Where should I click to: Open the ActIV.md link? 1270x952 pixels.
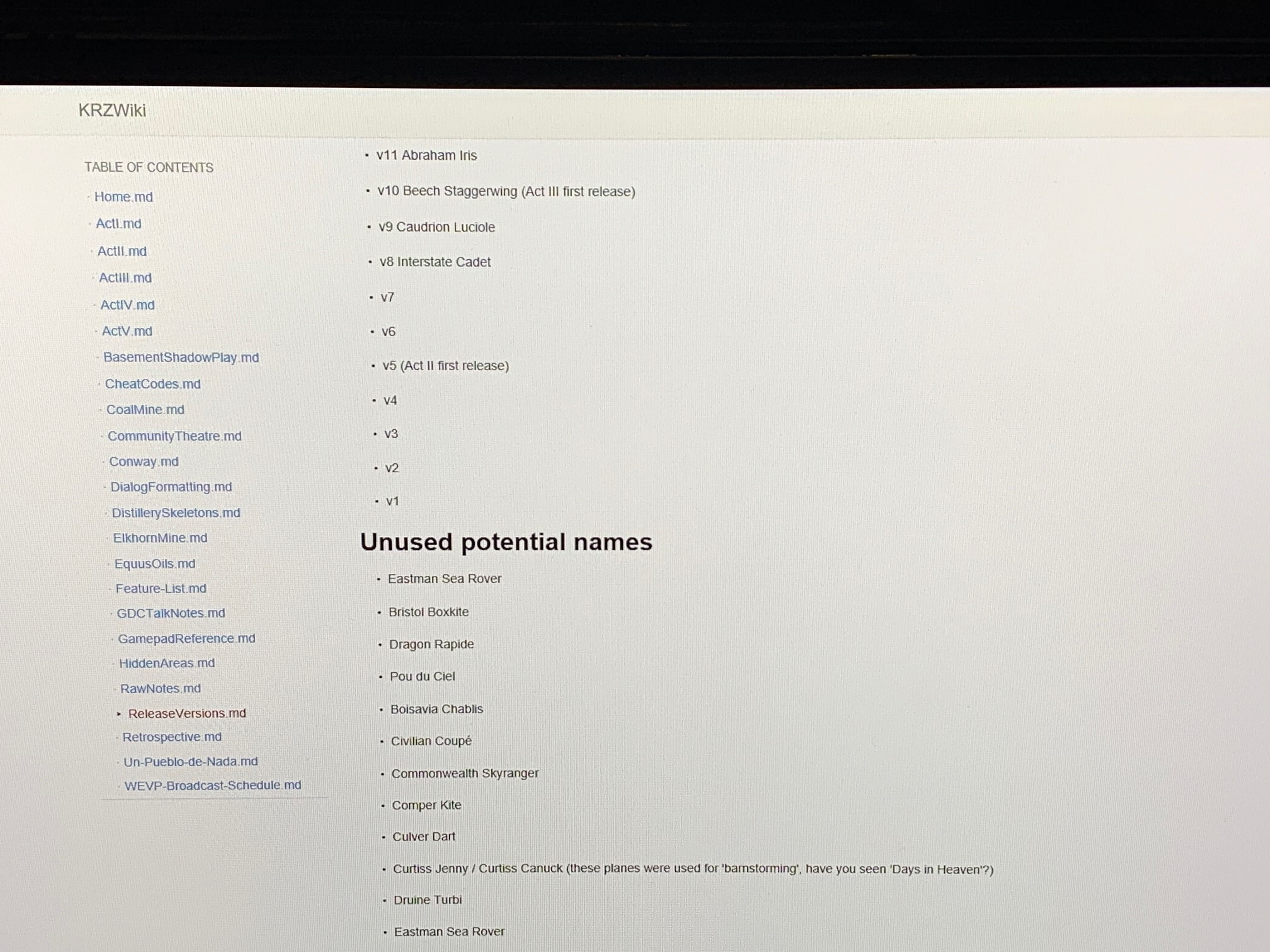click(128, 305)
